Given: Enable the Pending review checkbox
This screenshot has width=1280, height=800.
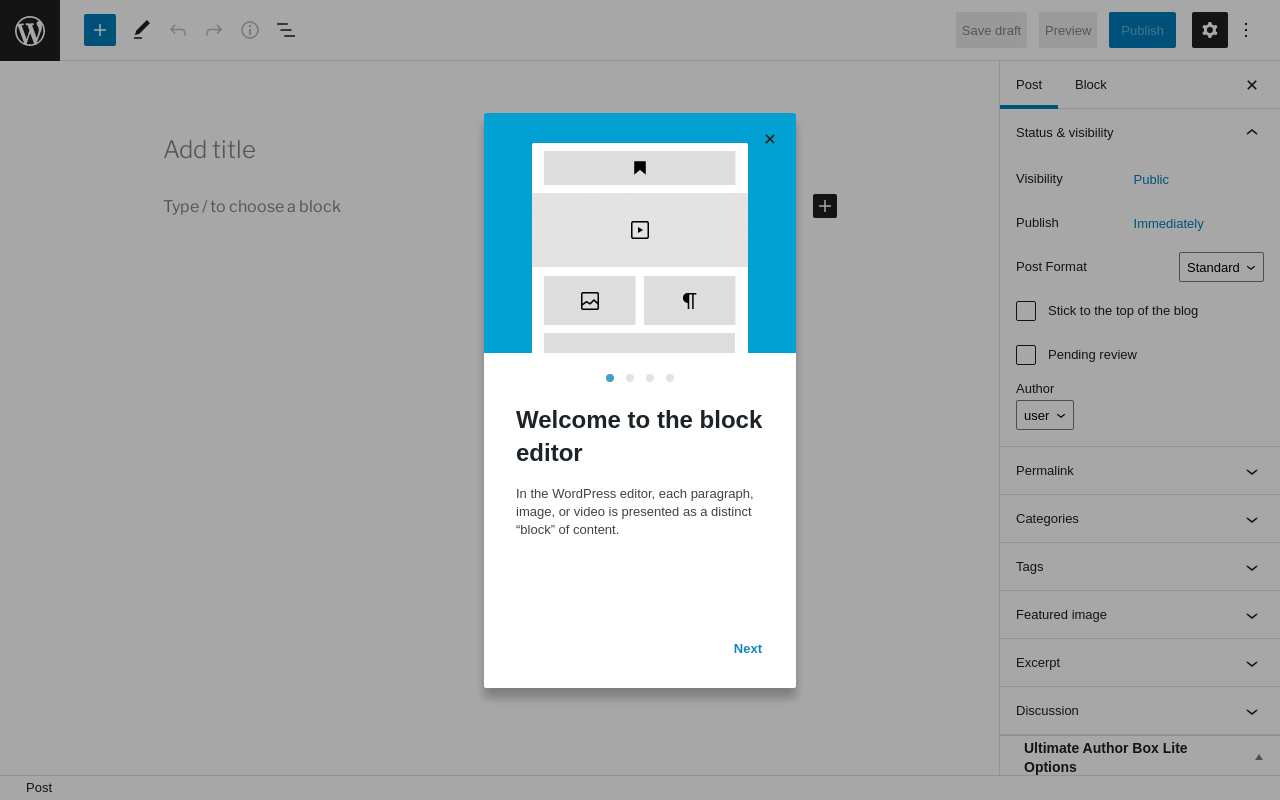Looking at the screenshot, I should (1026, 355).
